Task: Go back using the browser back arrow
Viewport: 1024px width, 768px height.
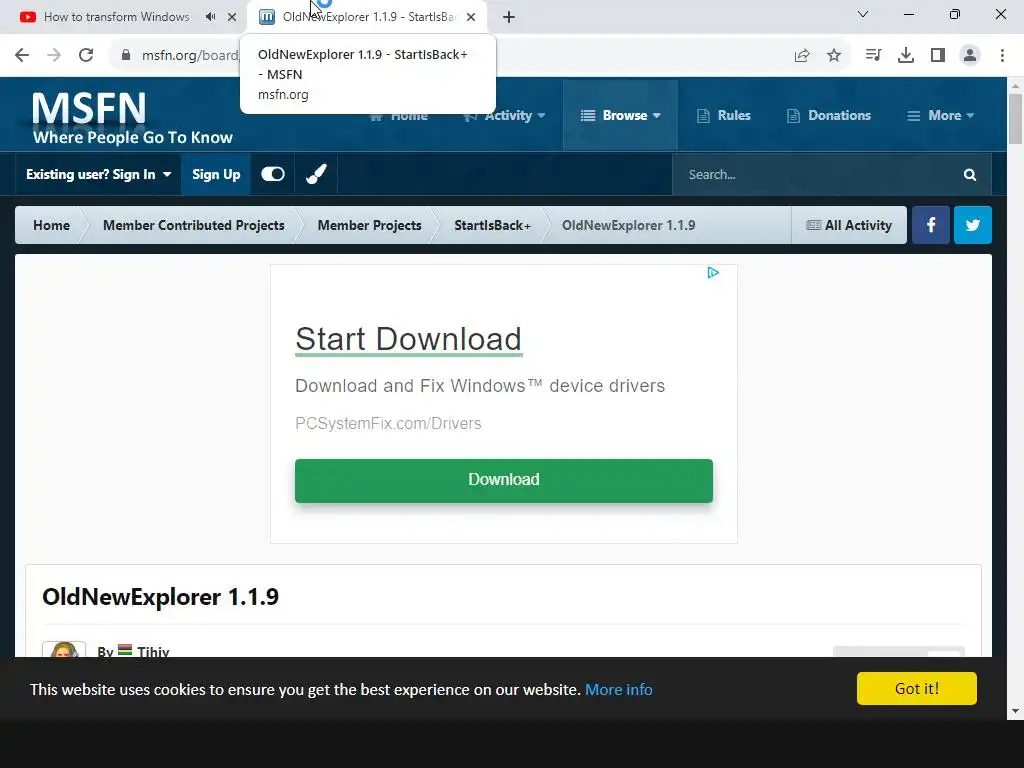Action: [22, 56]
